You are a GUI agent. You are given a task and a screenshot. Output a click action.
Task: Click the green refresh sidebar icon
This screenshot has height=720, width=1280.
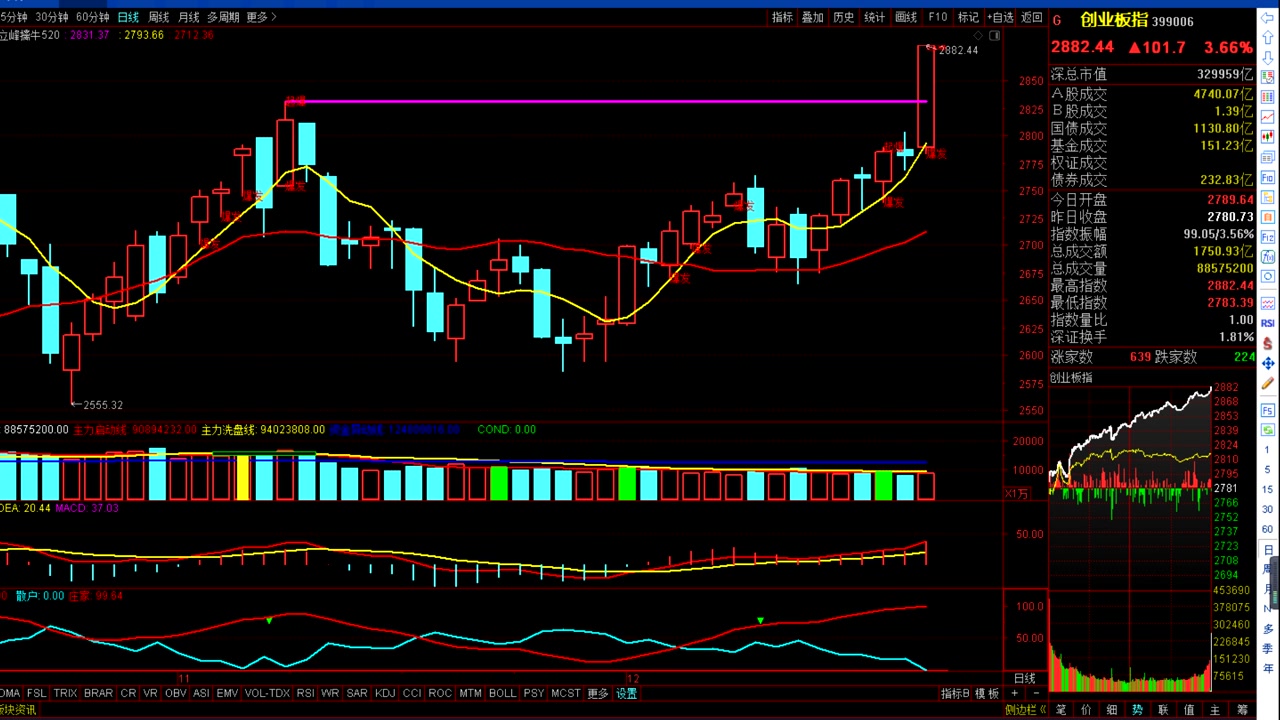(1268, 430)
